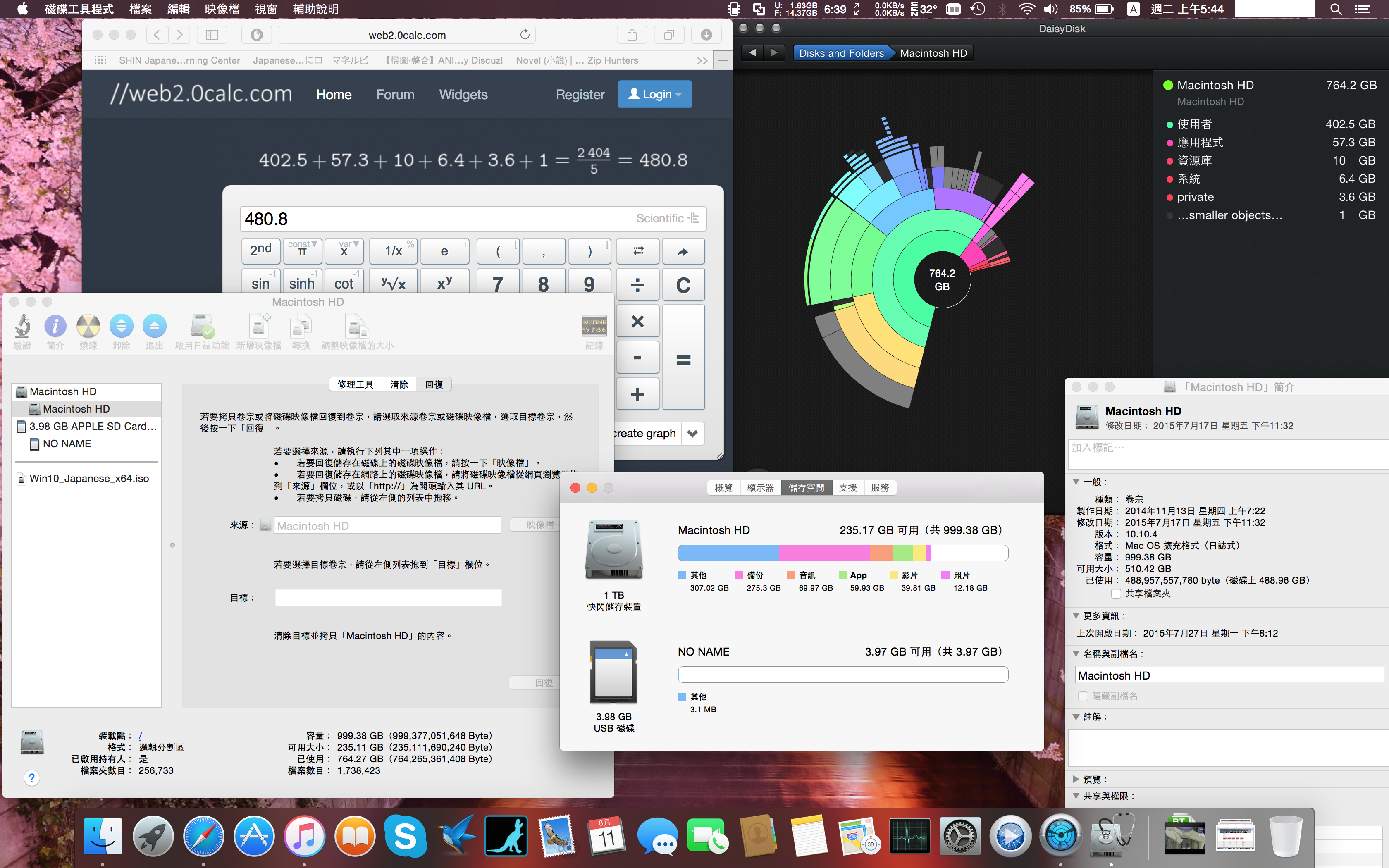Toggle the 隱藏副檔名 checkbox in the info window
1389x868 pixels.
point(1083,696)
